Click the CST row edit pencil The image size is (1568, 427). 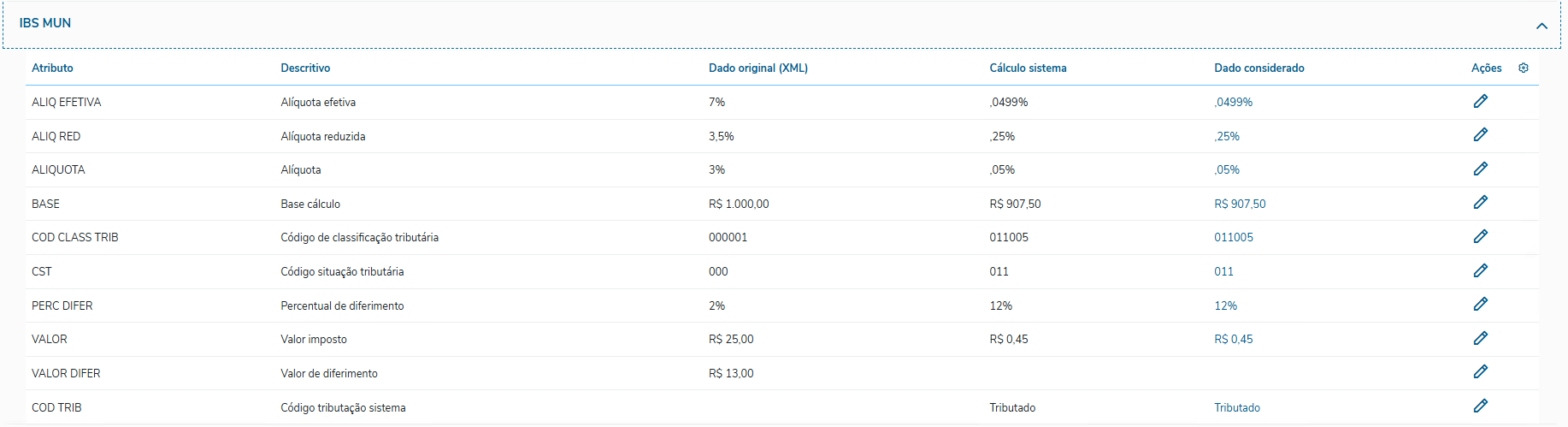(x=1481, y=270)
